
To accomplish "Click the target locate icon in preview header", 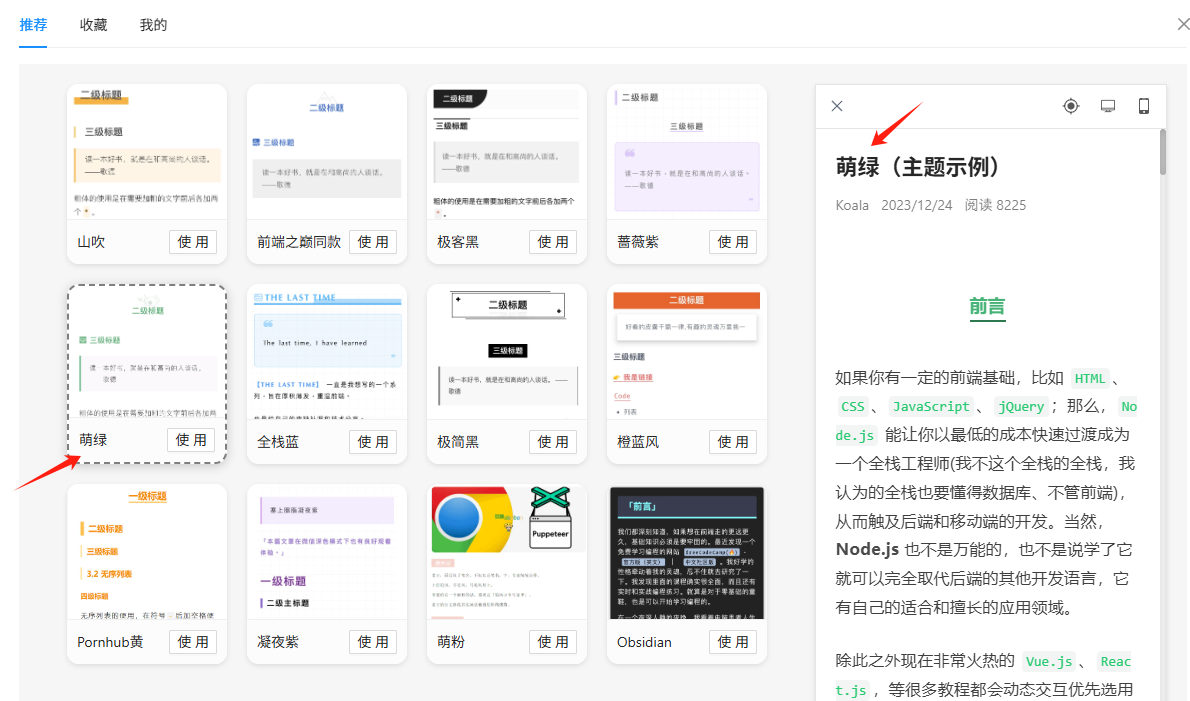I will coord(1071,106).
